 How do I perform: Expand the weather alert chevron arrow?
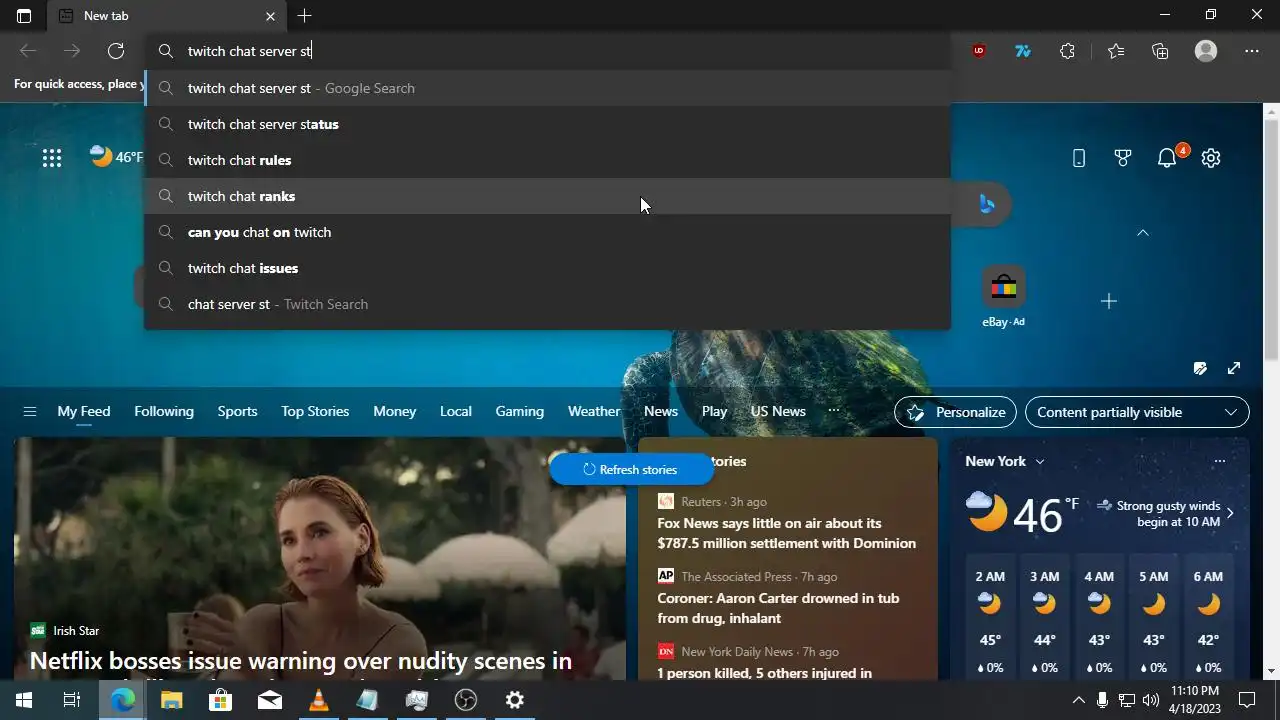click(1230, 513)
